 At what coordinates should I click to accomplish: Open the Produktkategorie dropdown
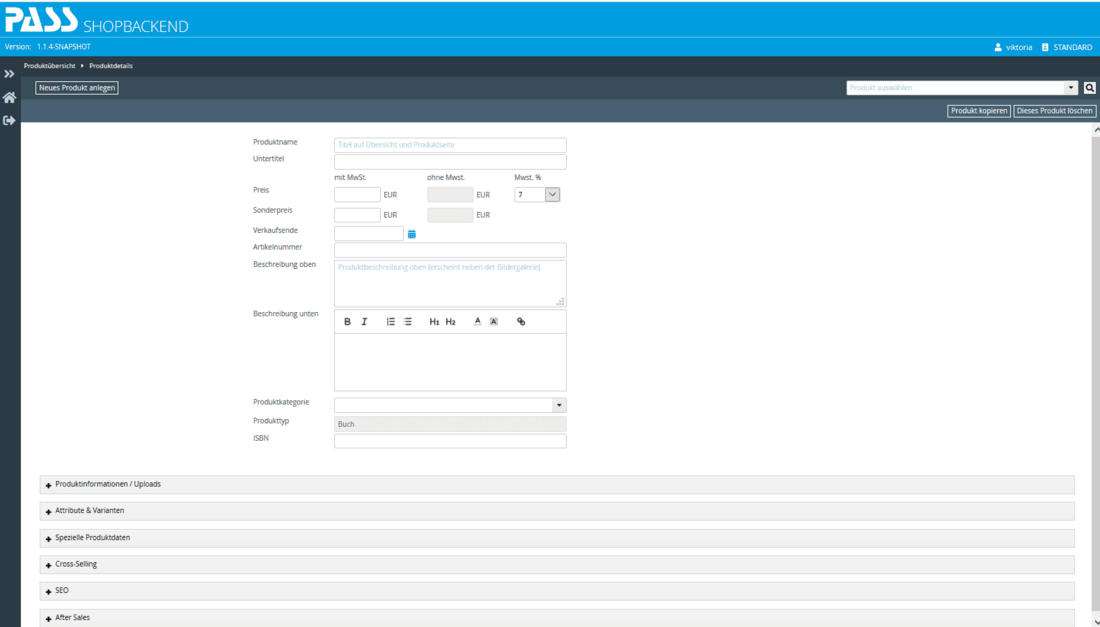click(559, 404)
